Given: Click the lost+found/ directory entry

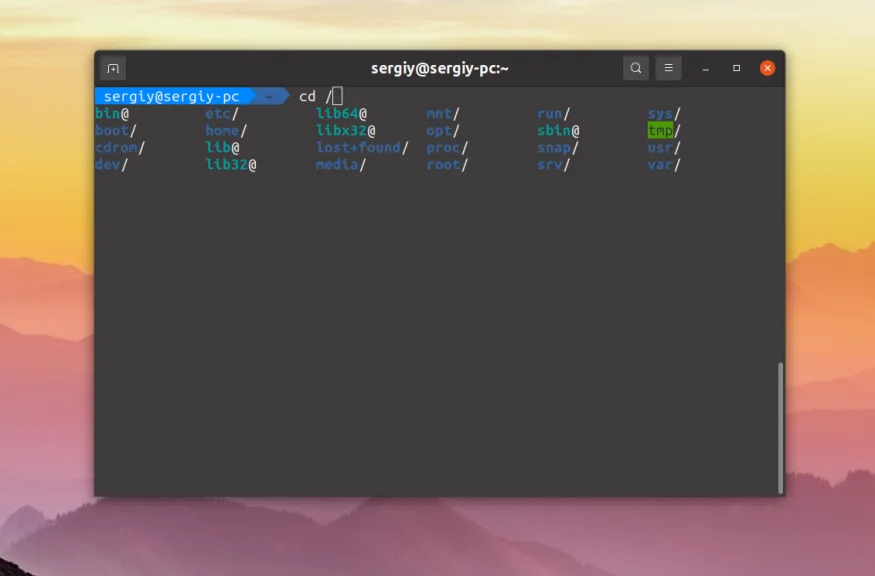Looking at the screenshot, I should (358, 147).
